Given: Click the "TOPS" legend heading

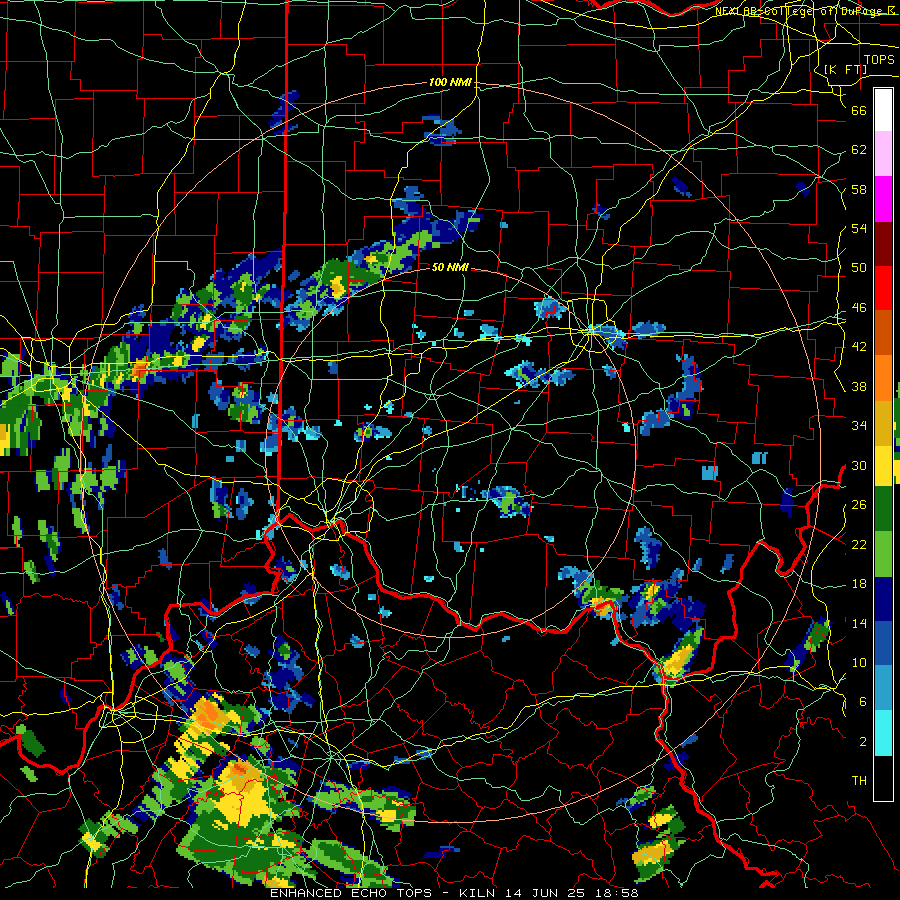Looking at the screenshot, I should coord(879,59).
